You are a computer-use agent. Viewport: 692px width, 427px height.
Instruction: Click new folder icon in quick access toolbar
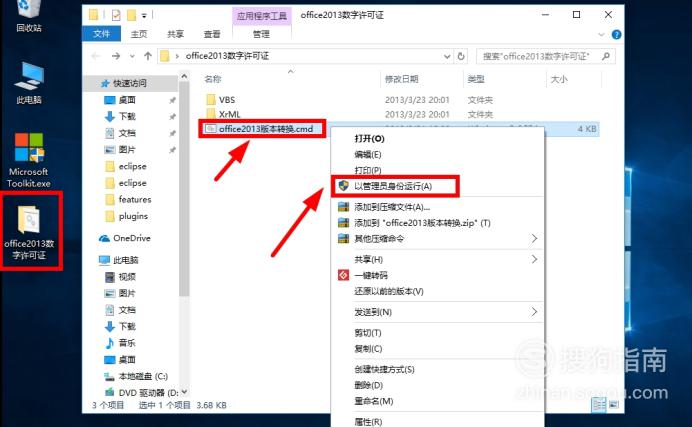click(x=131, y=15)
